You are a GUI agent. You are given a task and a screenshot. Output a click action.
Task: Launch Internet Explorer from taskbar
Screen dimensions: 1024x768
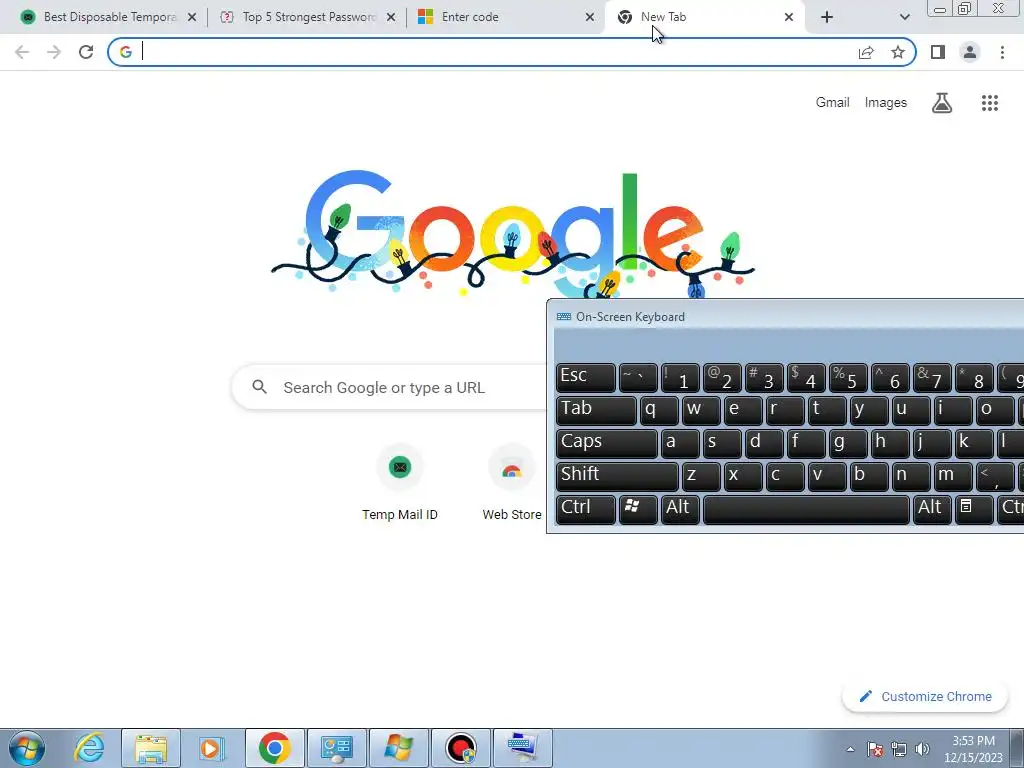tap(89, 748)
